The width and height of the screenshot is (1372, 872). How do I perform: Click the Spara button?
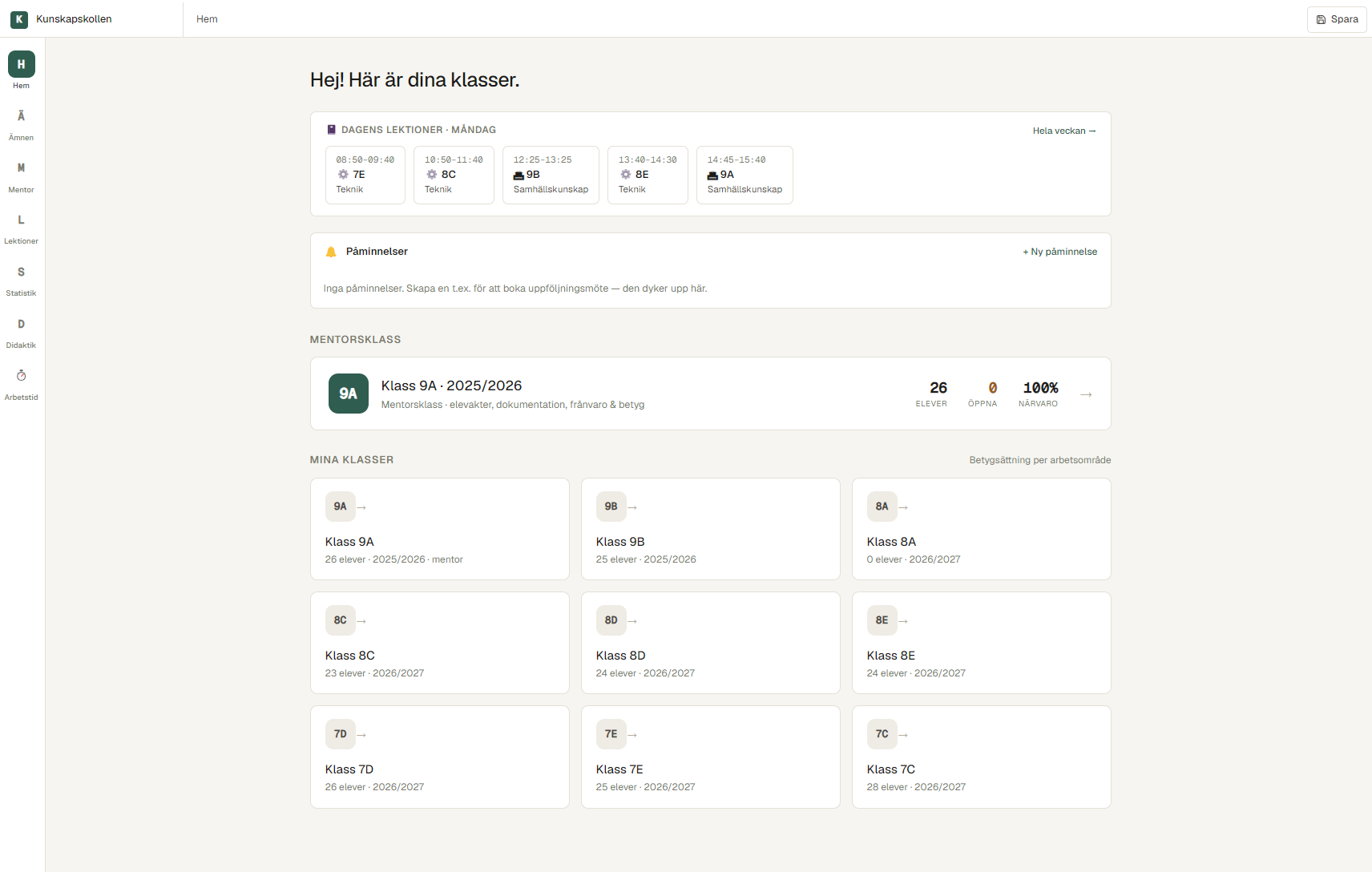[1337, 19]
